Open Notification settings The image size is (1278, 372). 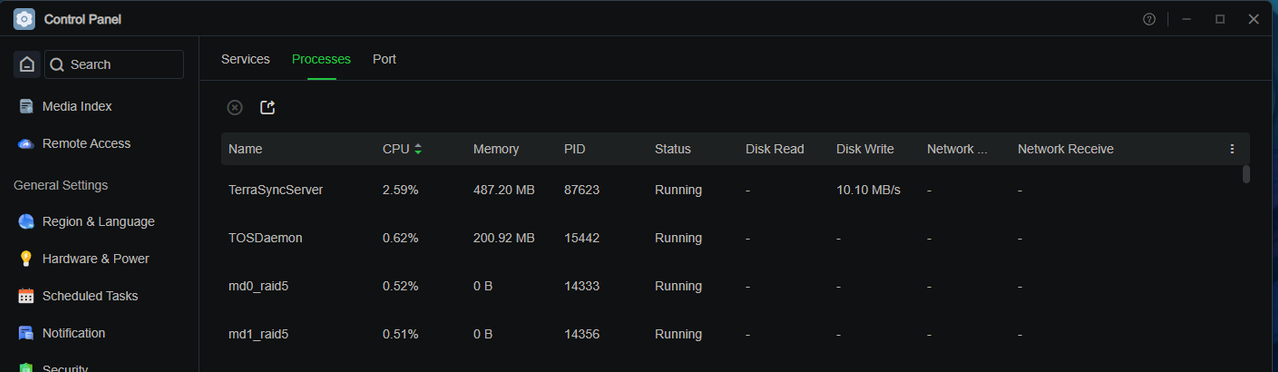coord(74,333)
